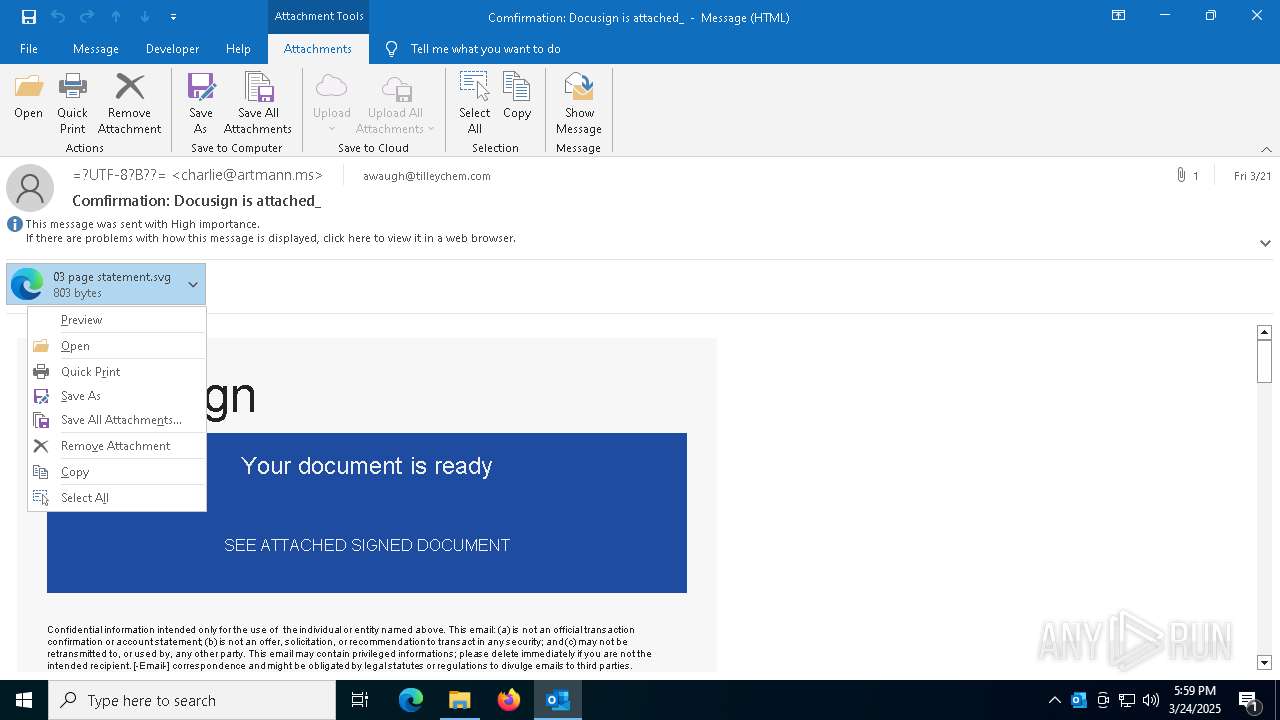This screenshot has height=720, width=1280.
Task: Toggle the attachment dropdown arrow
Action: pos(193,285)
